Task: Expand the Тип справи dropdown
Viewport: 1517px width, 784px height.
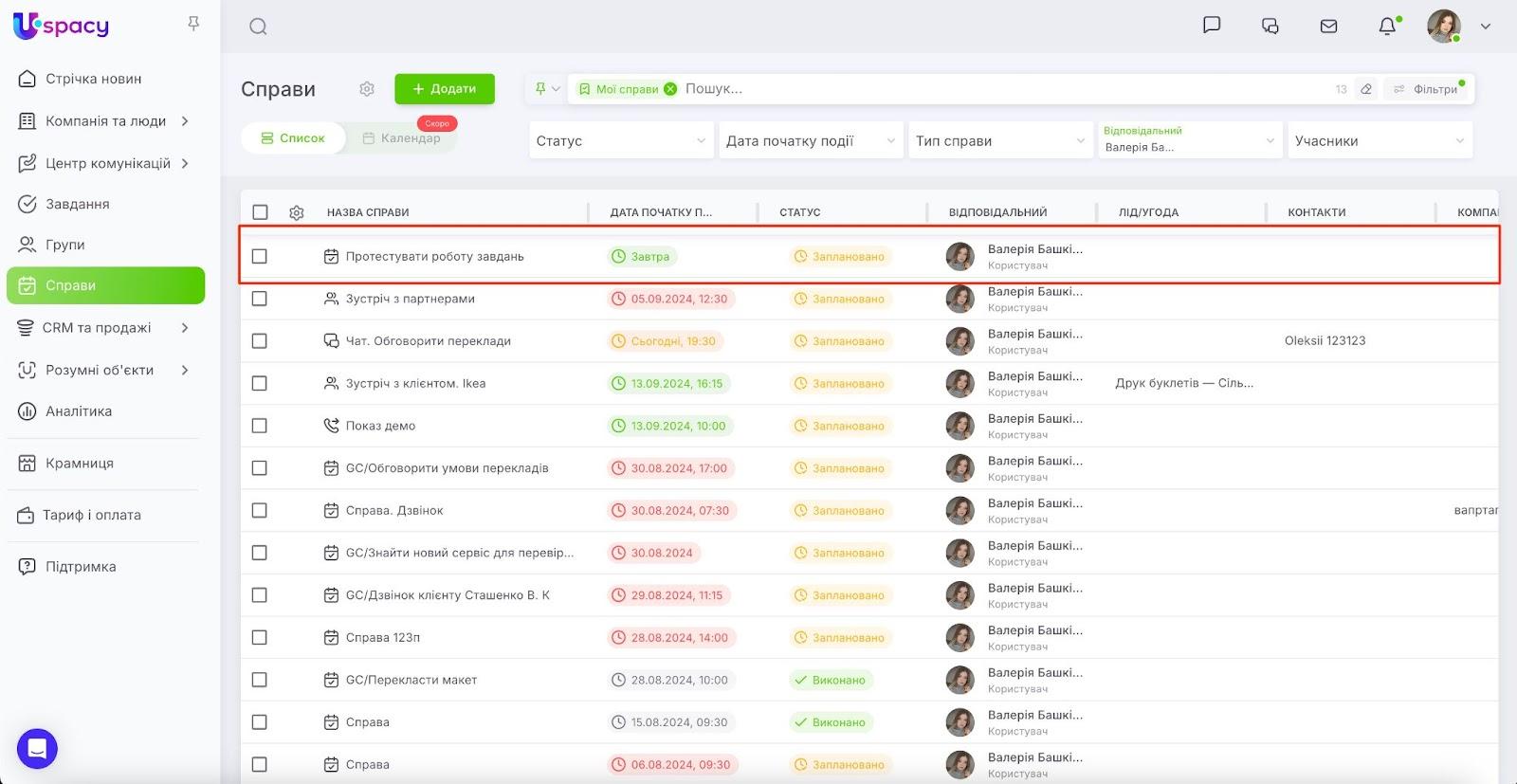Action: 999,141
